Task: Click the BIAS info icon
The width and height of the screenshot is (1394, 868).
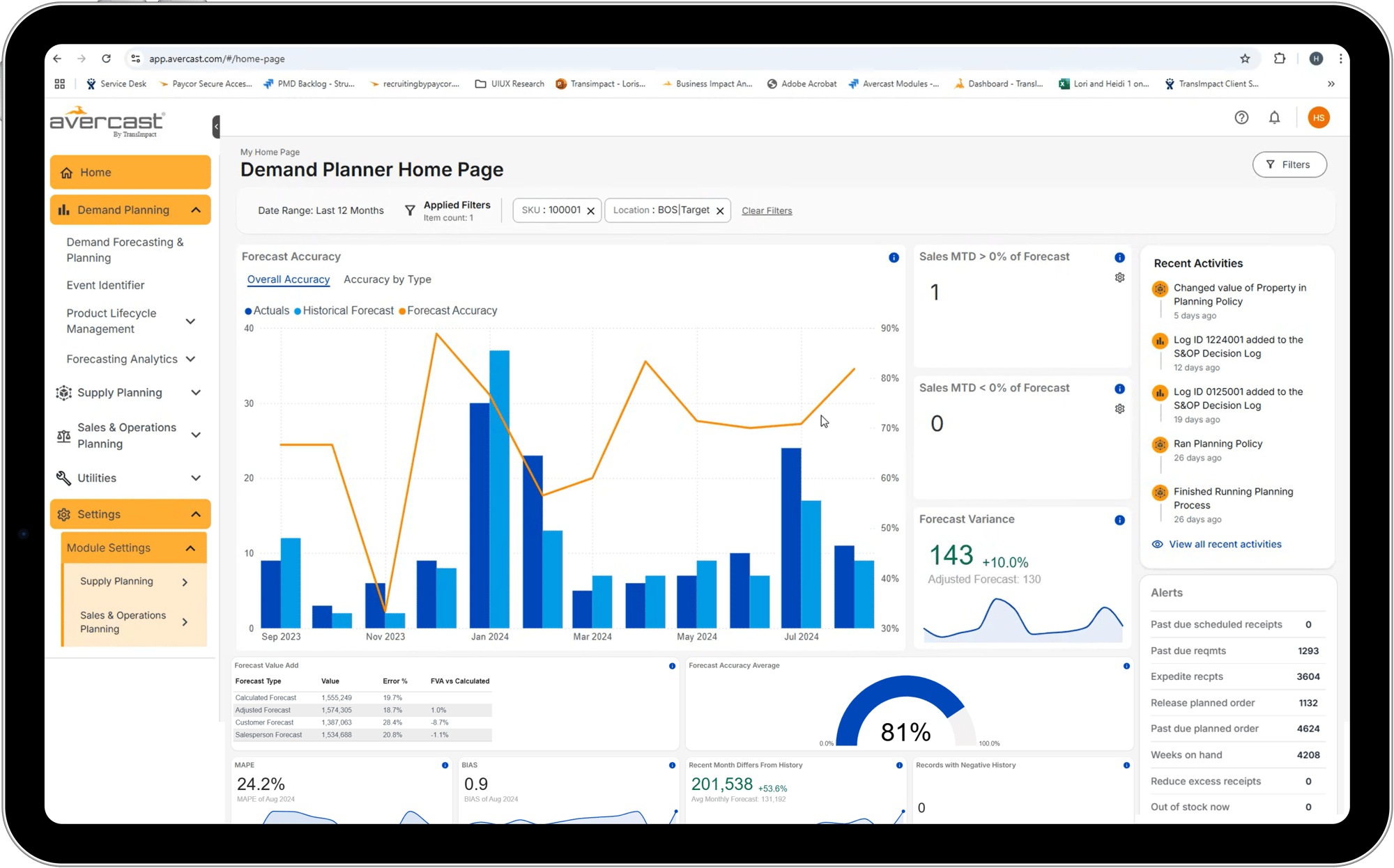Action: [x=672, y=766]
